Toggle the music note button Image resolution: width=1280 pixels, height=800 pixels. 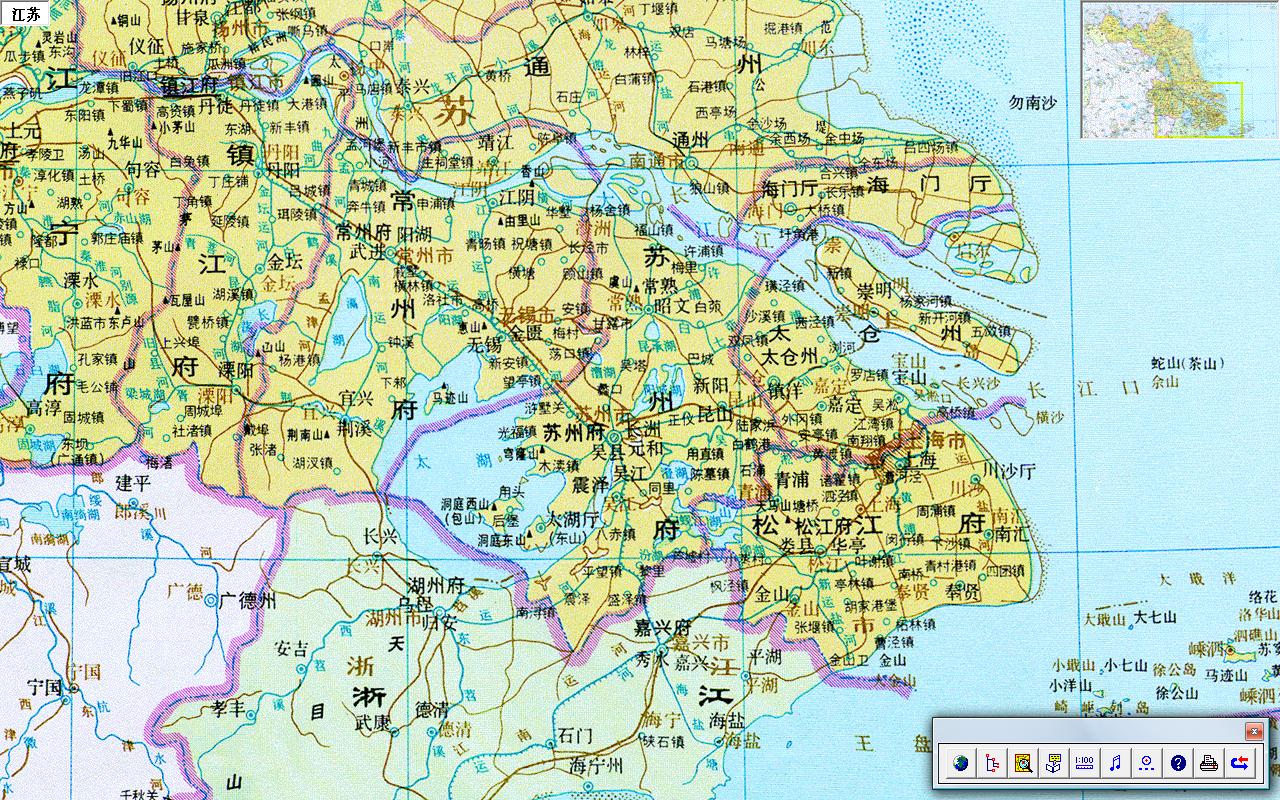[1116, 764]
